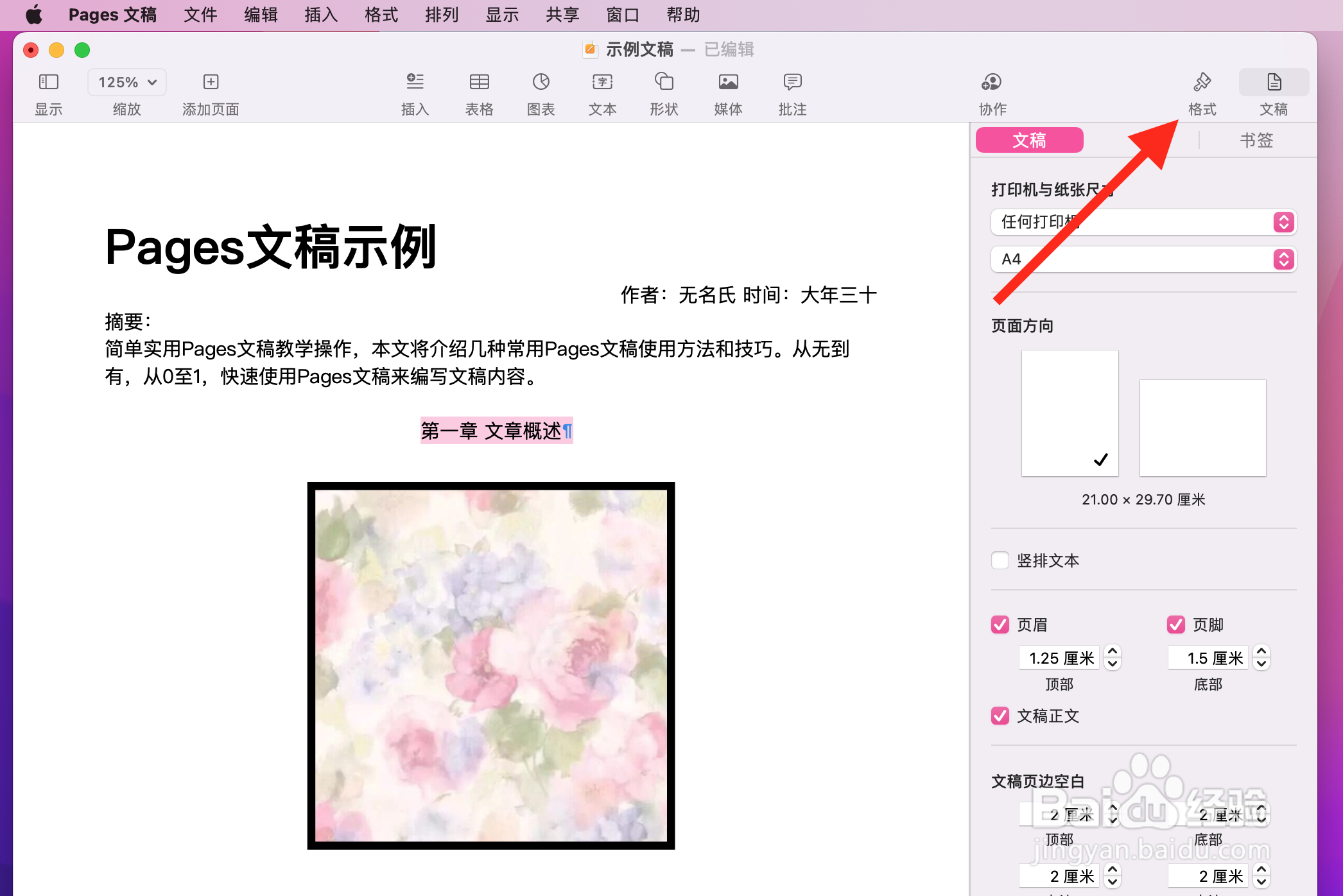Viewport: 1343px width, 896px height.
Task: Open the 格式 menu in menu bar
Action: (x=381, y=14)
